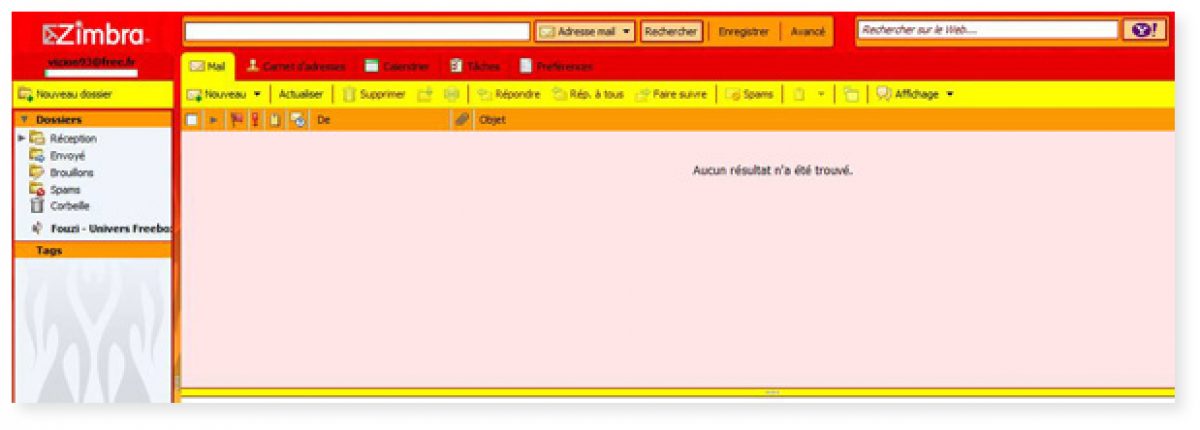Click the Spams toolbar button
The height and width of the screenshot is (430, 1200).
coord(749,94)
